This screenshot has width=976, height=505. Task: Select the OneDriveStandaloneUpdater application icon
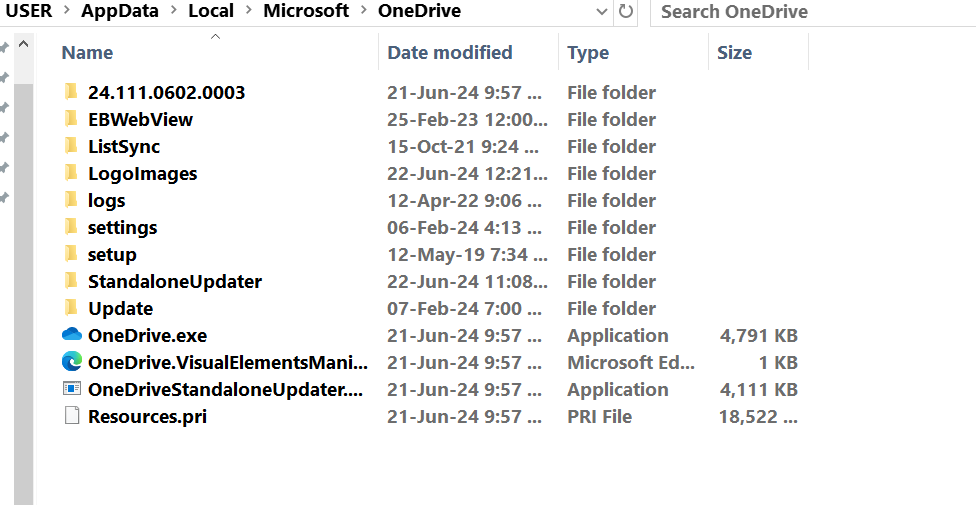tap(72, 389)
